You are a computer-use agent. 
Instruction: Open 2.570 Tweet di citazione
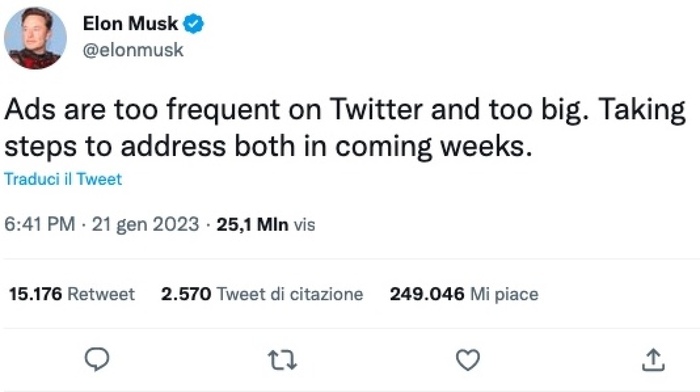pos(262,294)
